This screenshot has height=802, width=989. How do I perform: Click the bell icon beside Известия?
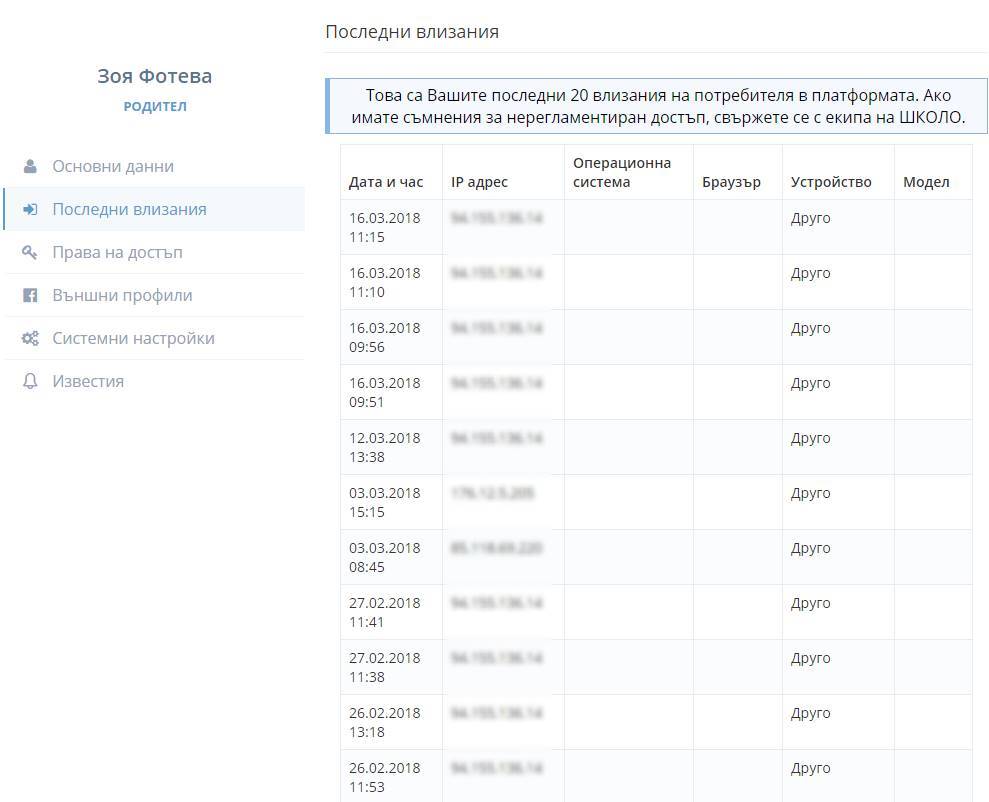(x=30, y=381)
